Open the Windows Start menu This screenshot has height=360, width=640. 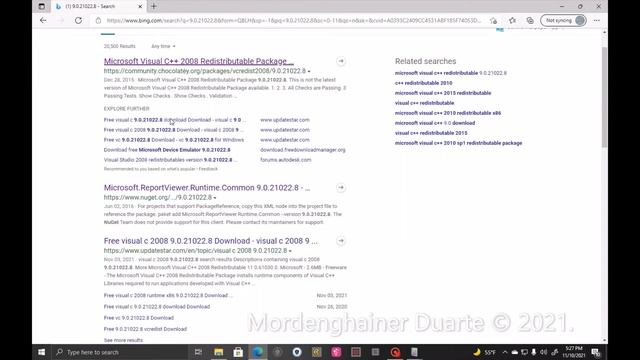click(42, 352)
